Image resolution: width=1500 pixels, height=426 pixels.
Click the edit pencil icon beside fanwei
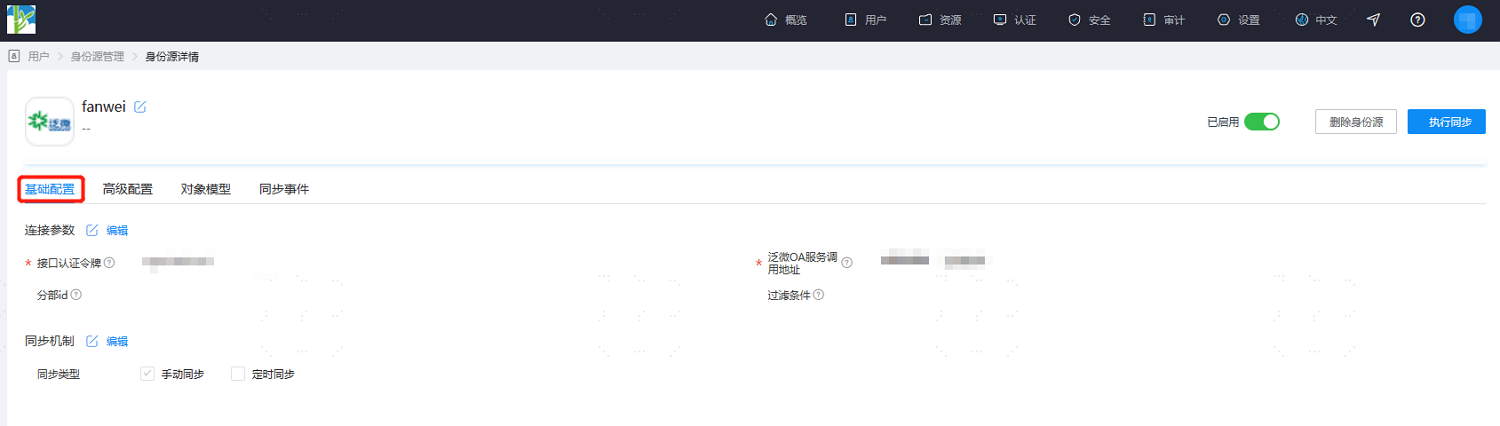(x=140, y=107)
